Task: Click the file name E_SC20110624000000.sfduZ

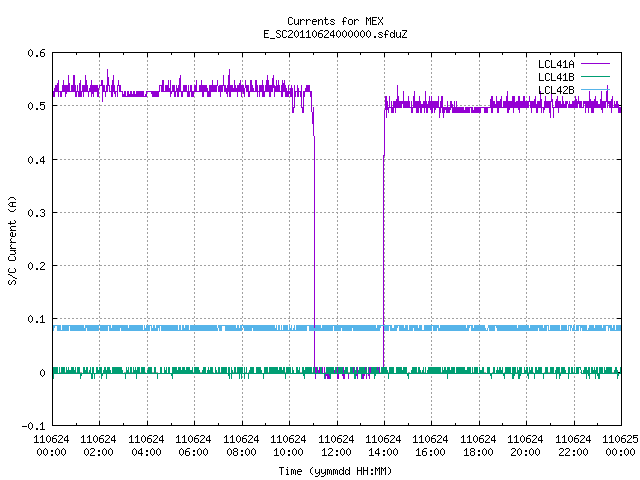Action: [335, 34]
